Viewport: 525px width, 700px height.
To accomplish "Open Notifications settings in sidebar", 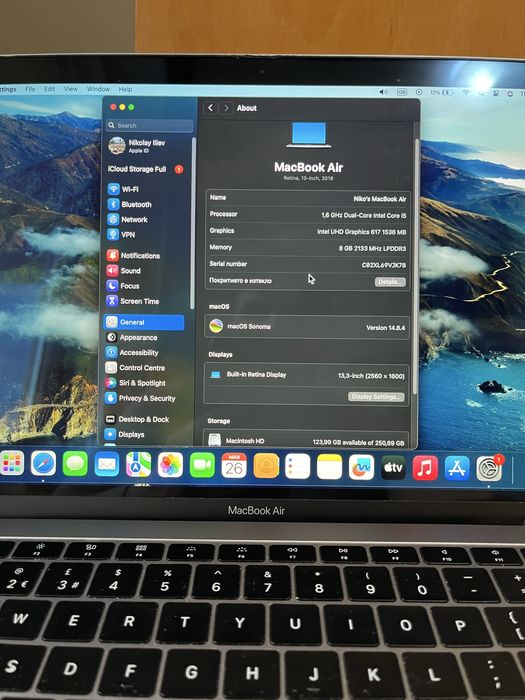I will (133, 255).
